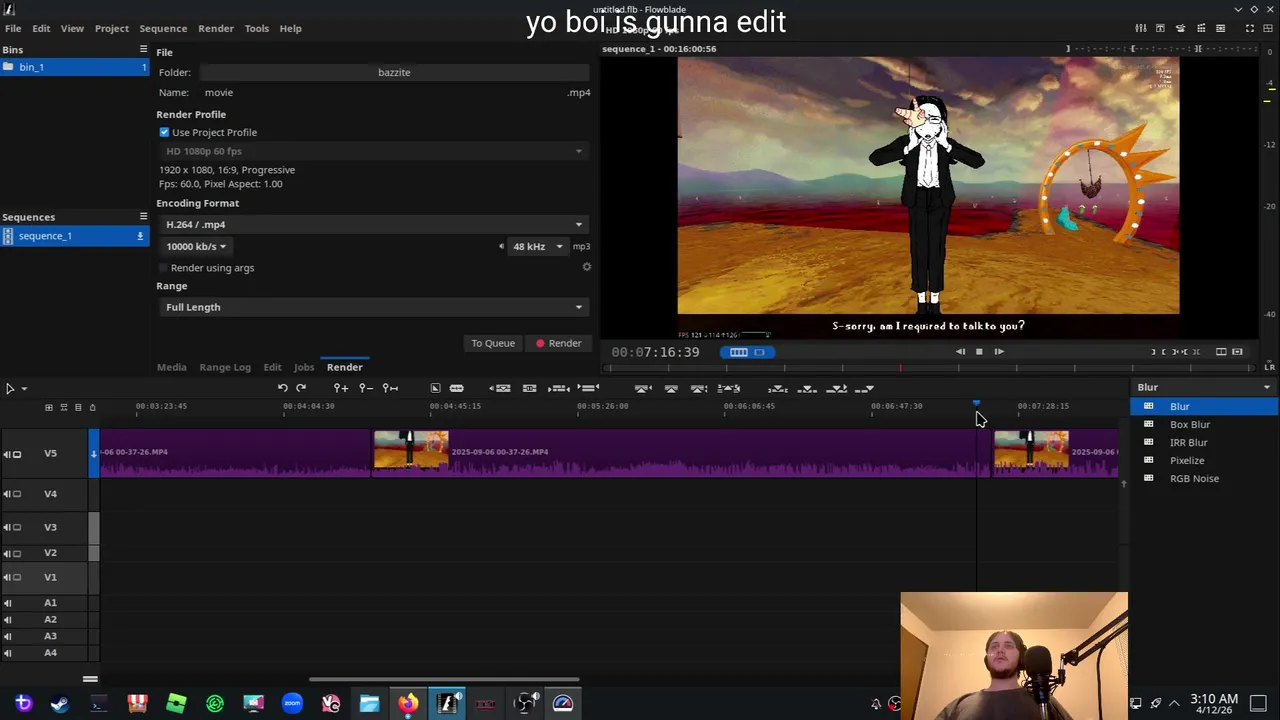The height and width of the screenshot is (720, 1280).
Task: Click the Redo arrow in timeline toolbar
Action: [x=301, y=388]
